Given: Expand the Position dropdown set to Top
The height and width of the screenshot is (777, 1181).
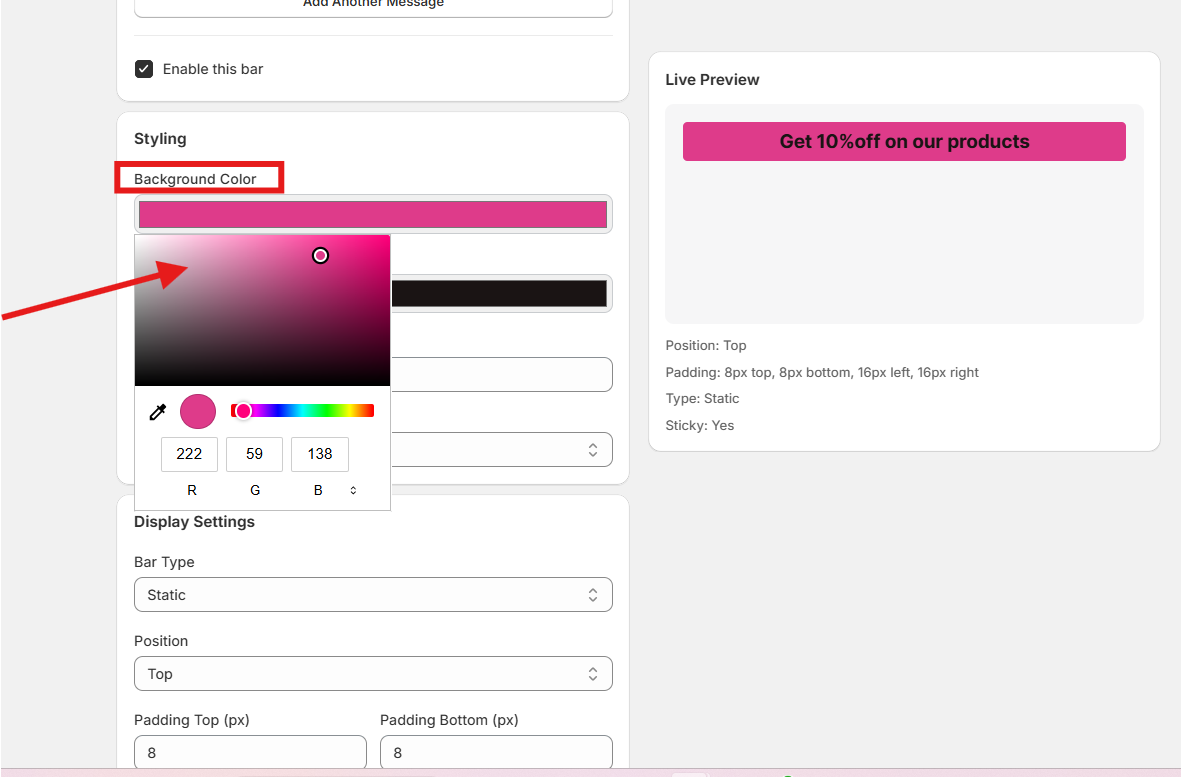Looking at the screenshot, I should (x=373, y=674).
